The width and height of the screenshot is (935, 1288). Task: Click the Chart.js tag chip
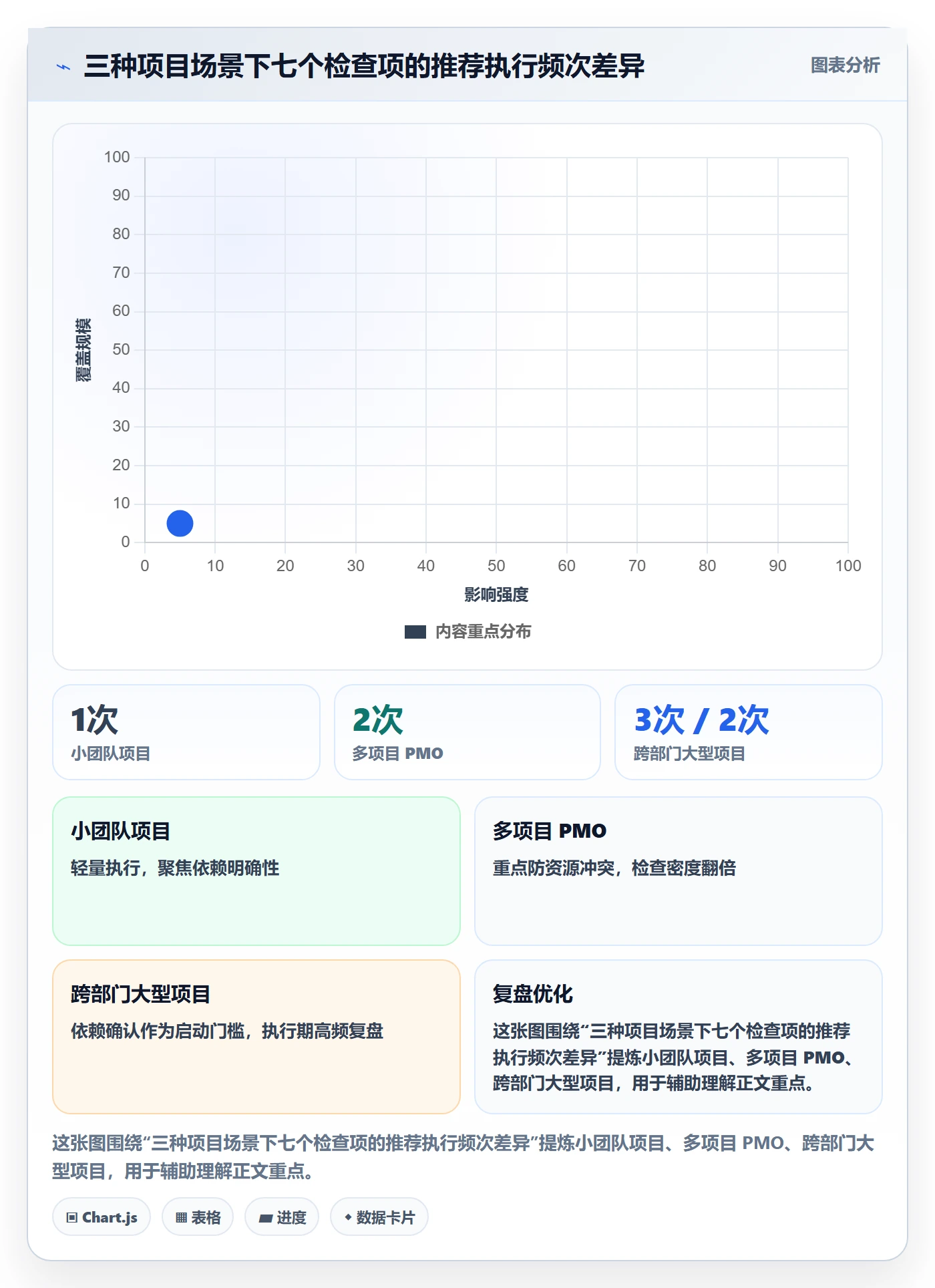coord(102,1217)
